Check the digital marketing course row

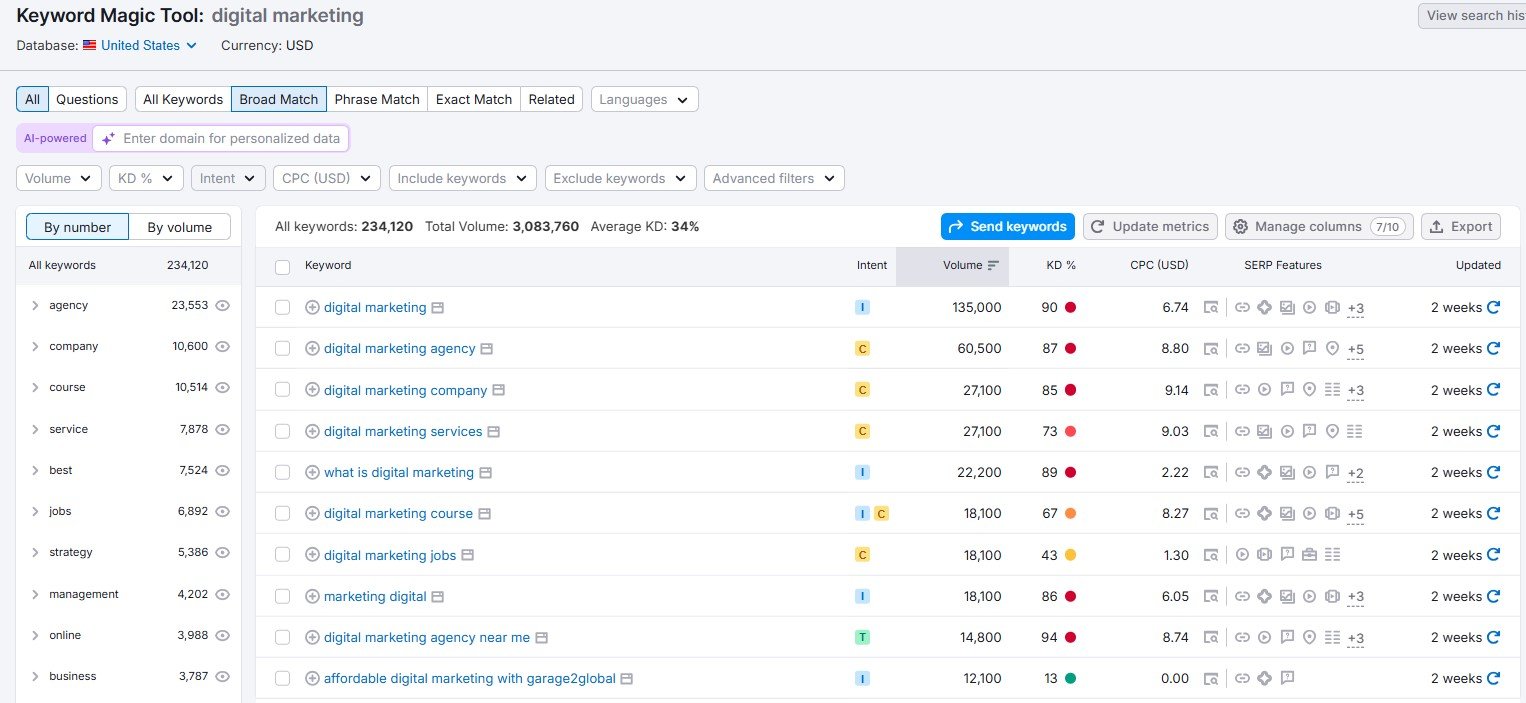[282, 513]
